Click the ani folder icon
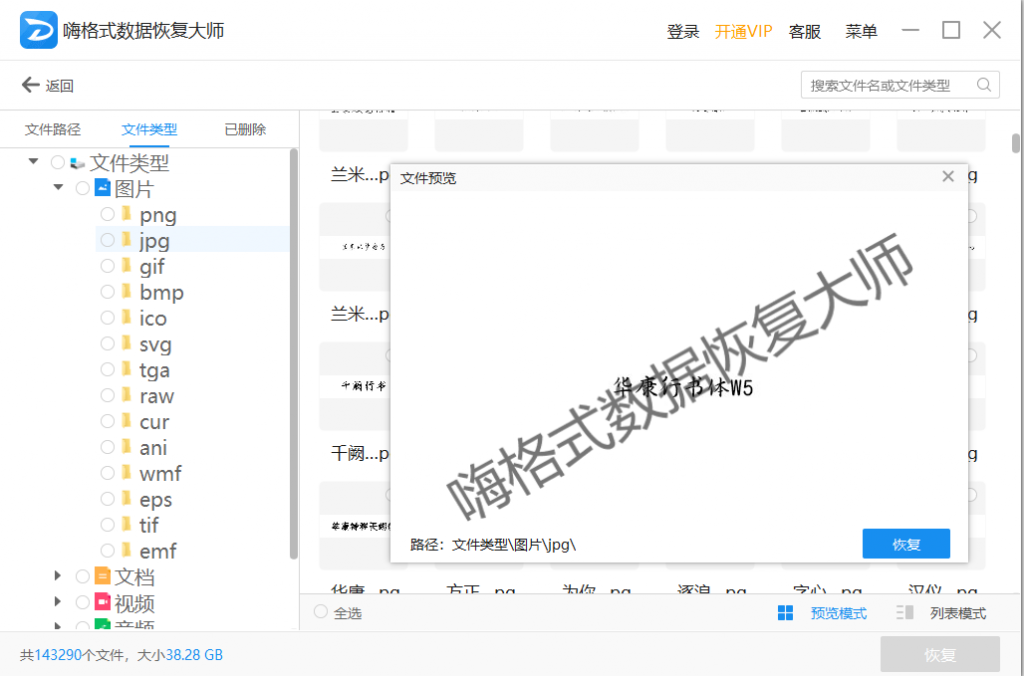 [127, 447]
